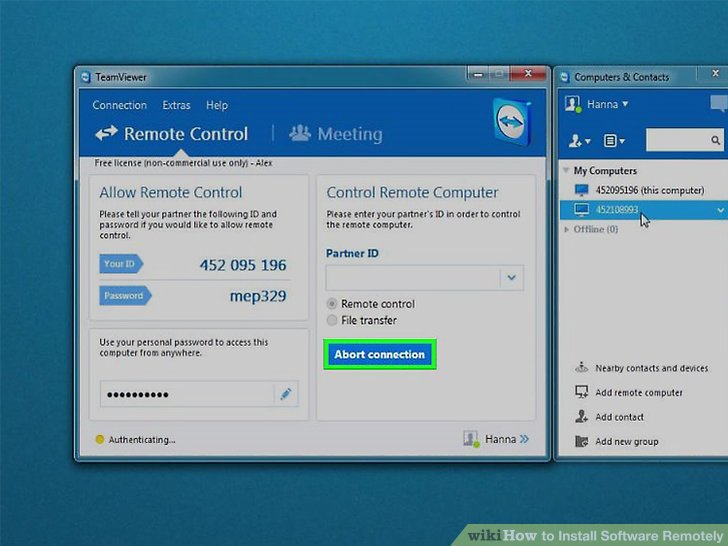Open the Partner ID dropdown arrow
Viewport: 728px width, 546px height.
tap(512, 278)
